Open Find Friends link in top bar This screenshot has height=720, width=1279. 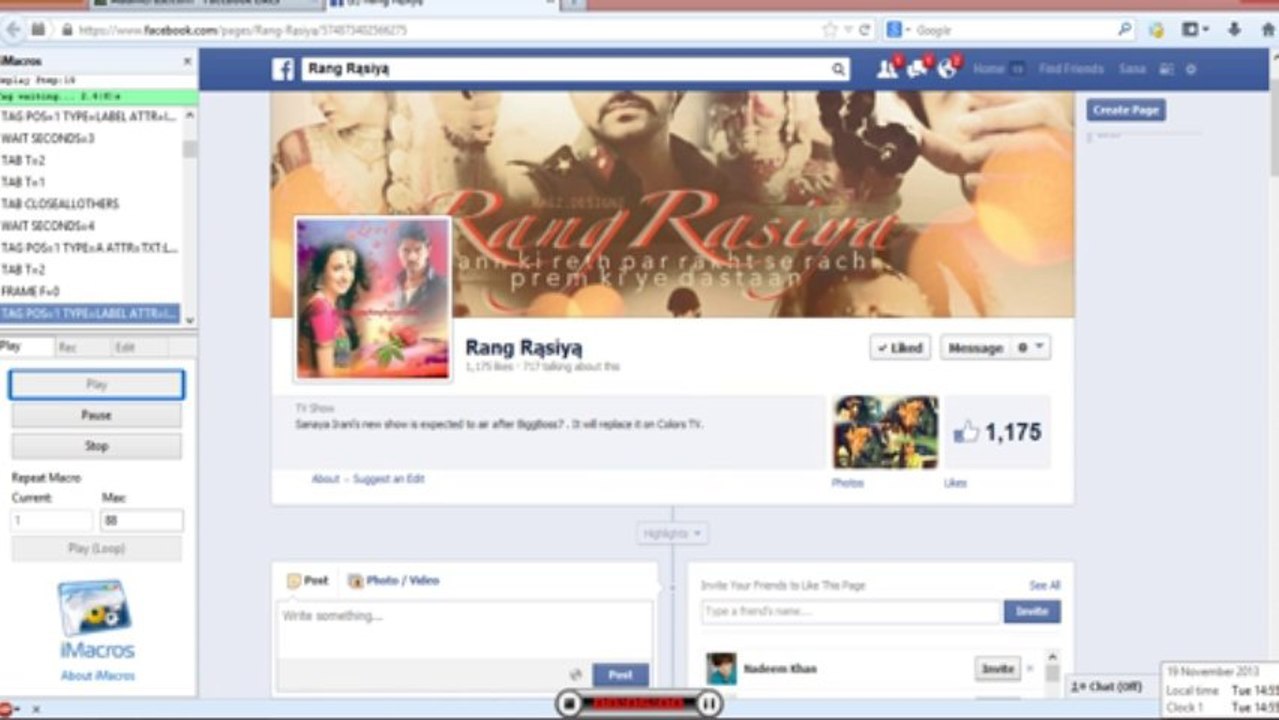pos(1071,69)
